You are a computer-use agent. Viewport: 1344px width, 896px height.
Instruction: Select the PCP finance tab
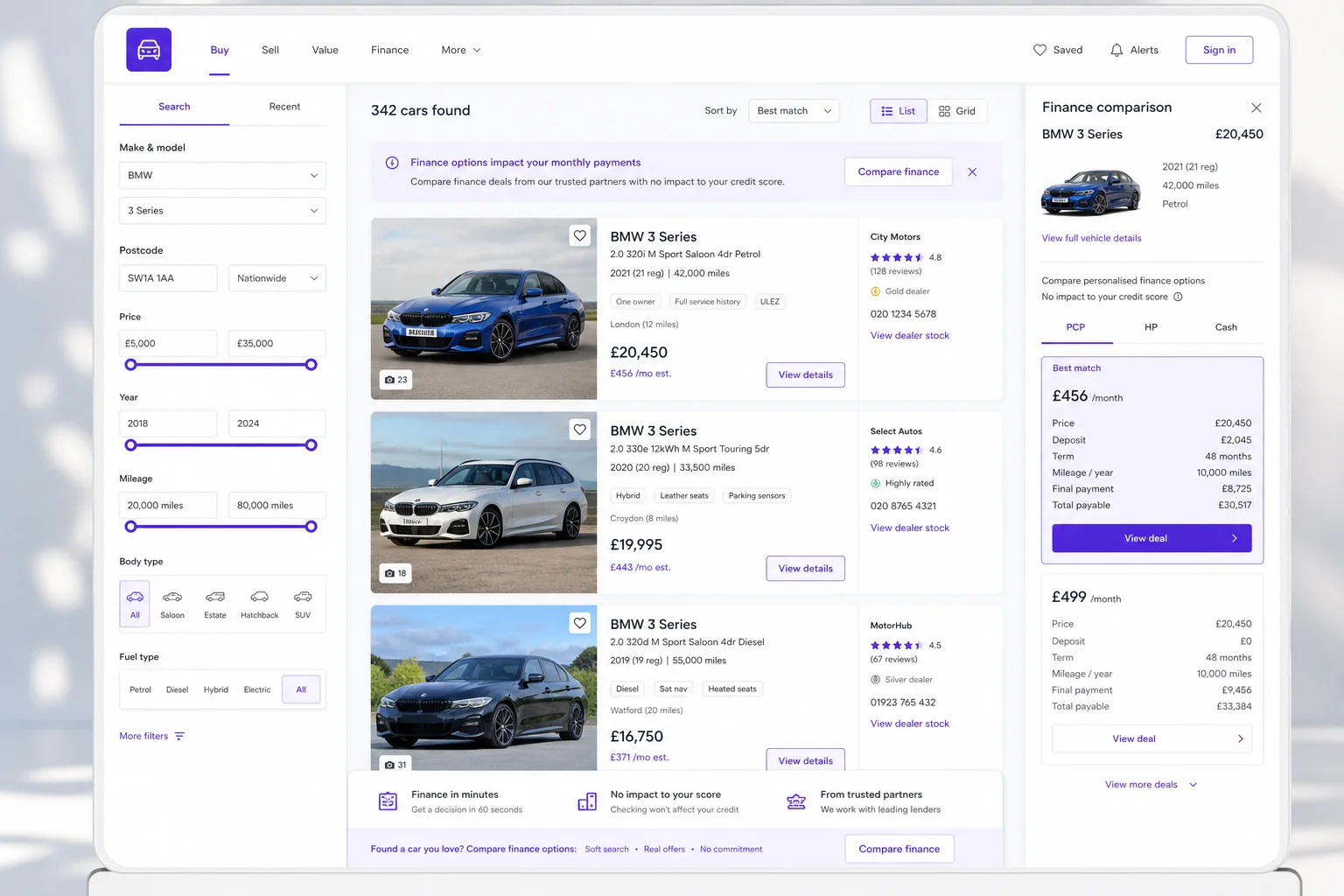tap(1075, 327)
